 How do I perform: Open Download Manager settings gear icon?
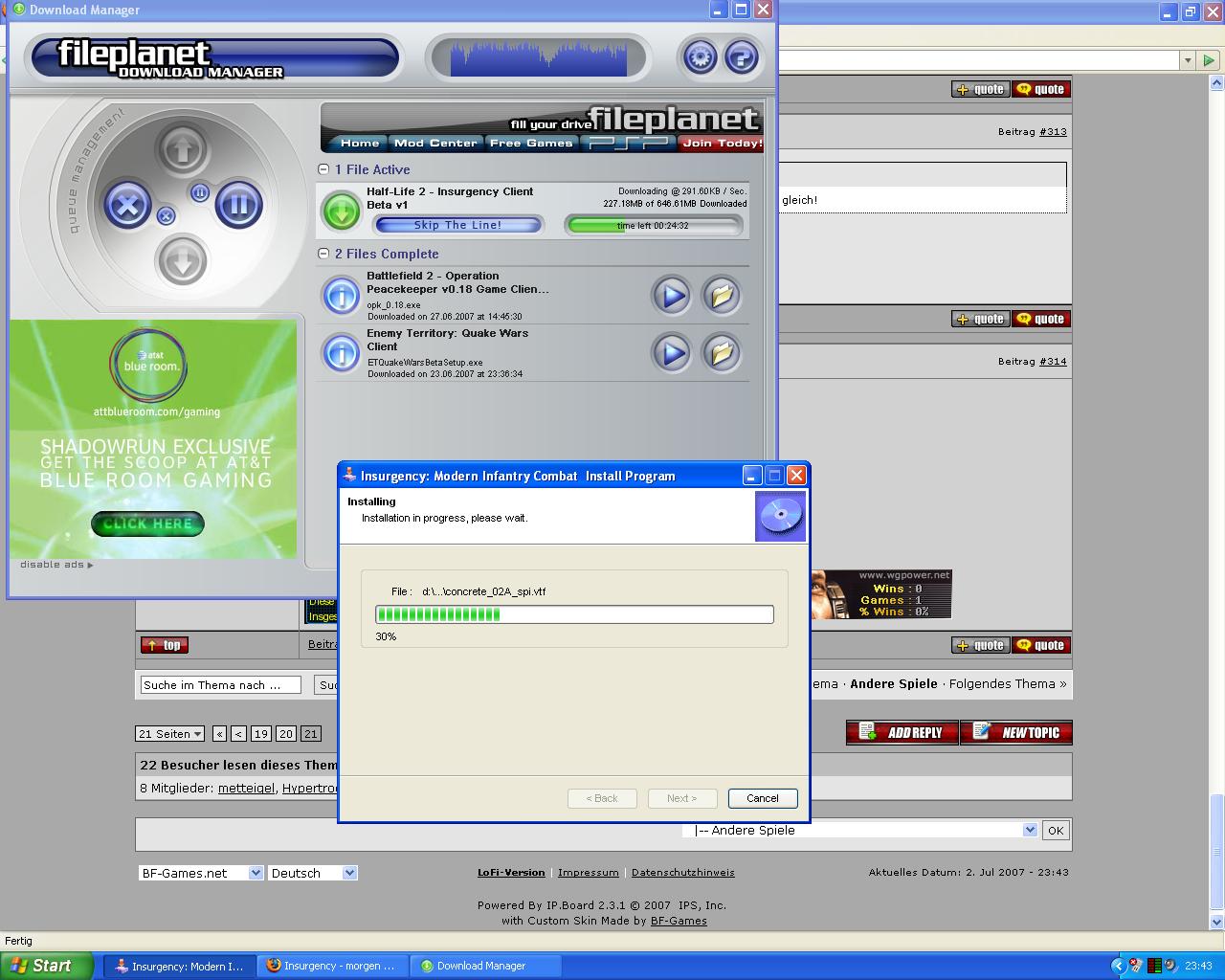click(x=701, y=57)
